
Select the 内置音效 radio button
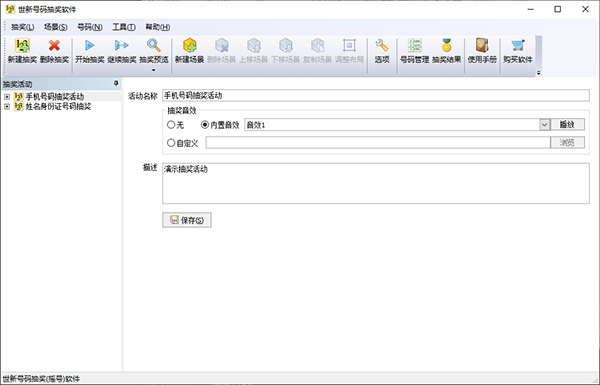[205, 125]
